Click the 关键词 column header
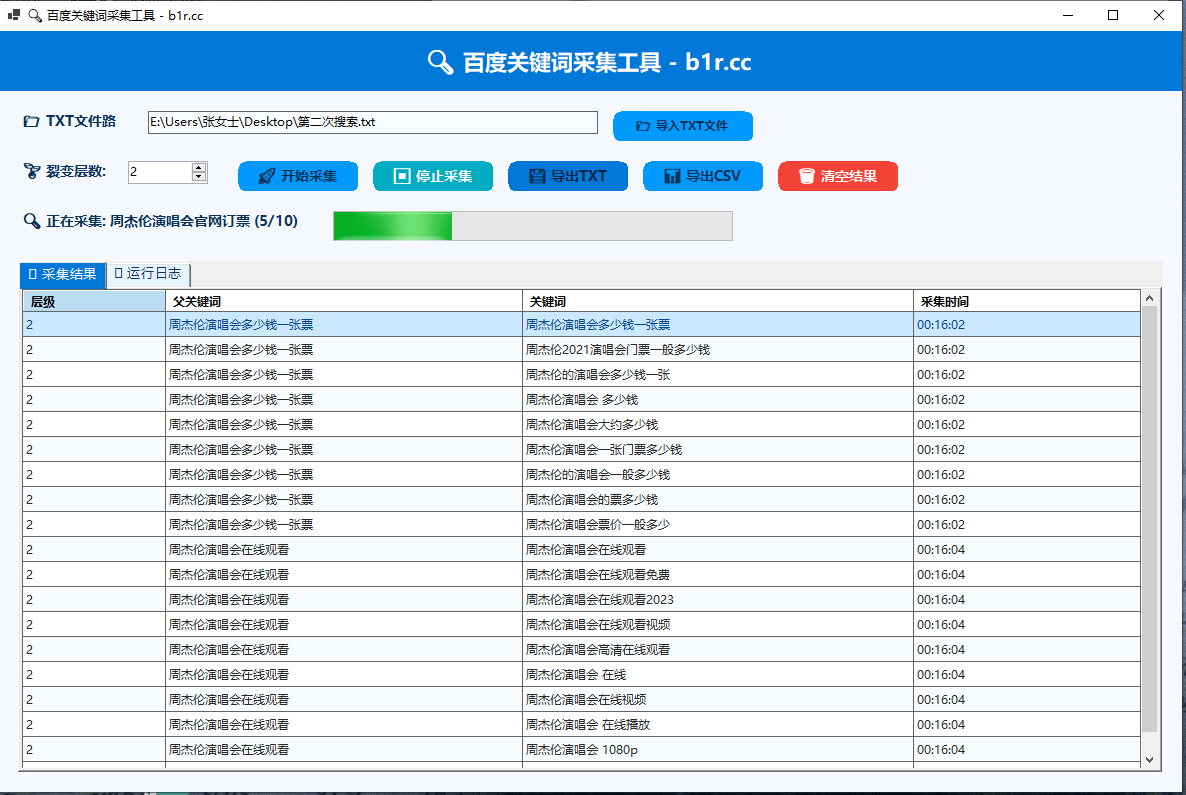Viewport: 1186px width, 795px height. point(717,301)
